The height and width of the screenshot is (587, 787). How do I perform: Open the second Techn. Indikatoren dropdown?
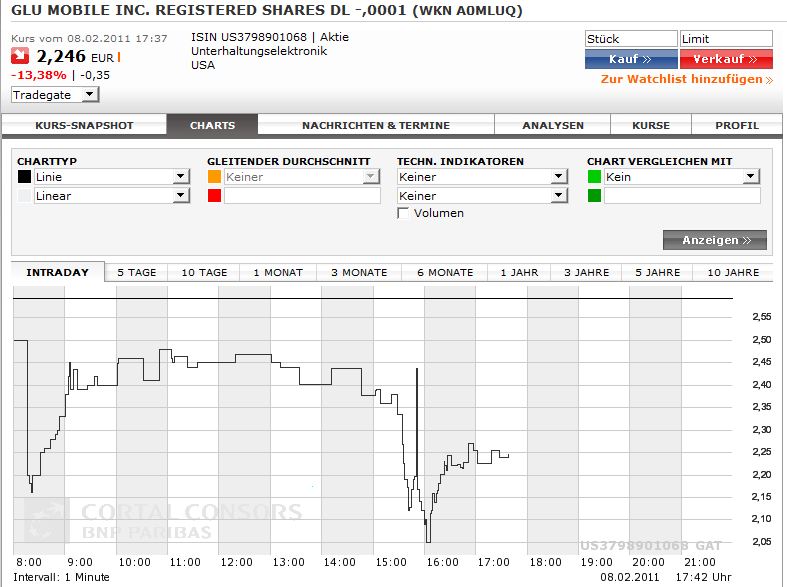[482, 196]
